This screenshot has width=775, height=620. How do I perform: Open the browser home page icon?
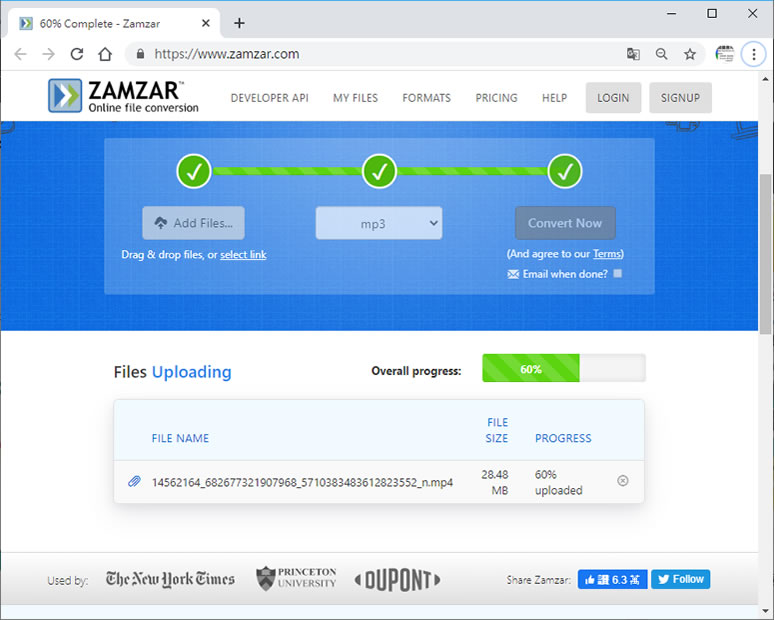click(105, 54)
